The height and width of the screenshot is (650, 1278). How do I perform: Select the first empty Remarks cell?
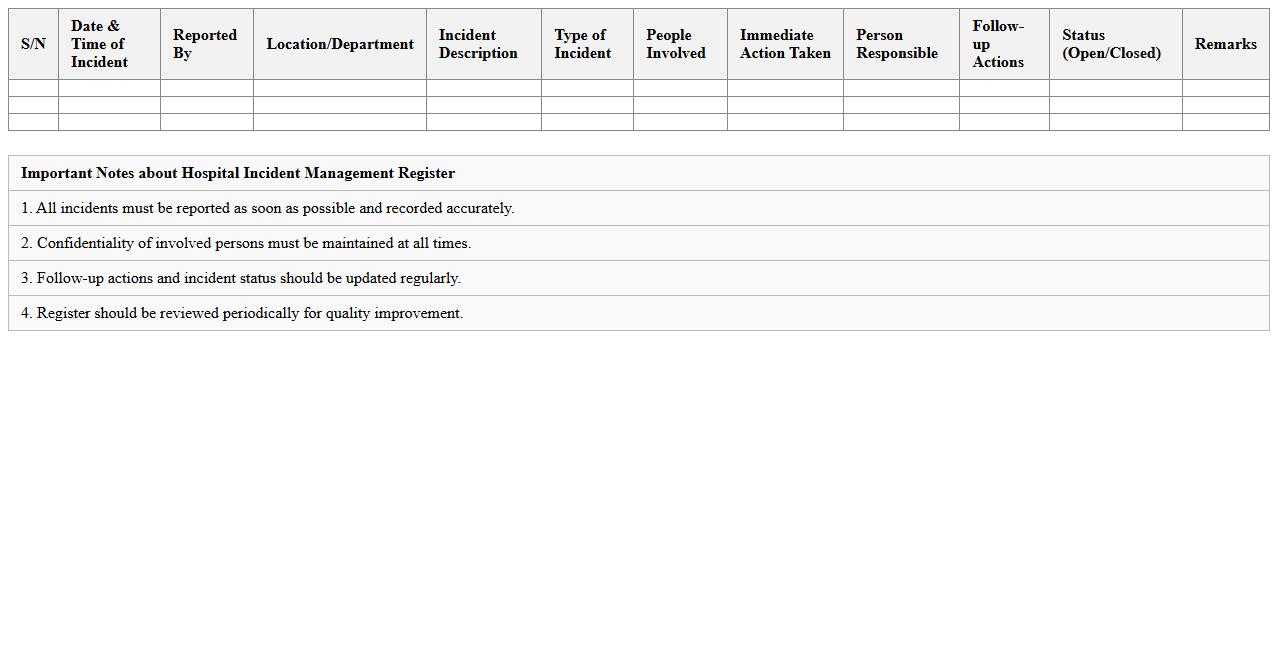tap(1225, 88)
